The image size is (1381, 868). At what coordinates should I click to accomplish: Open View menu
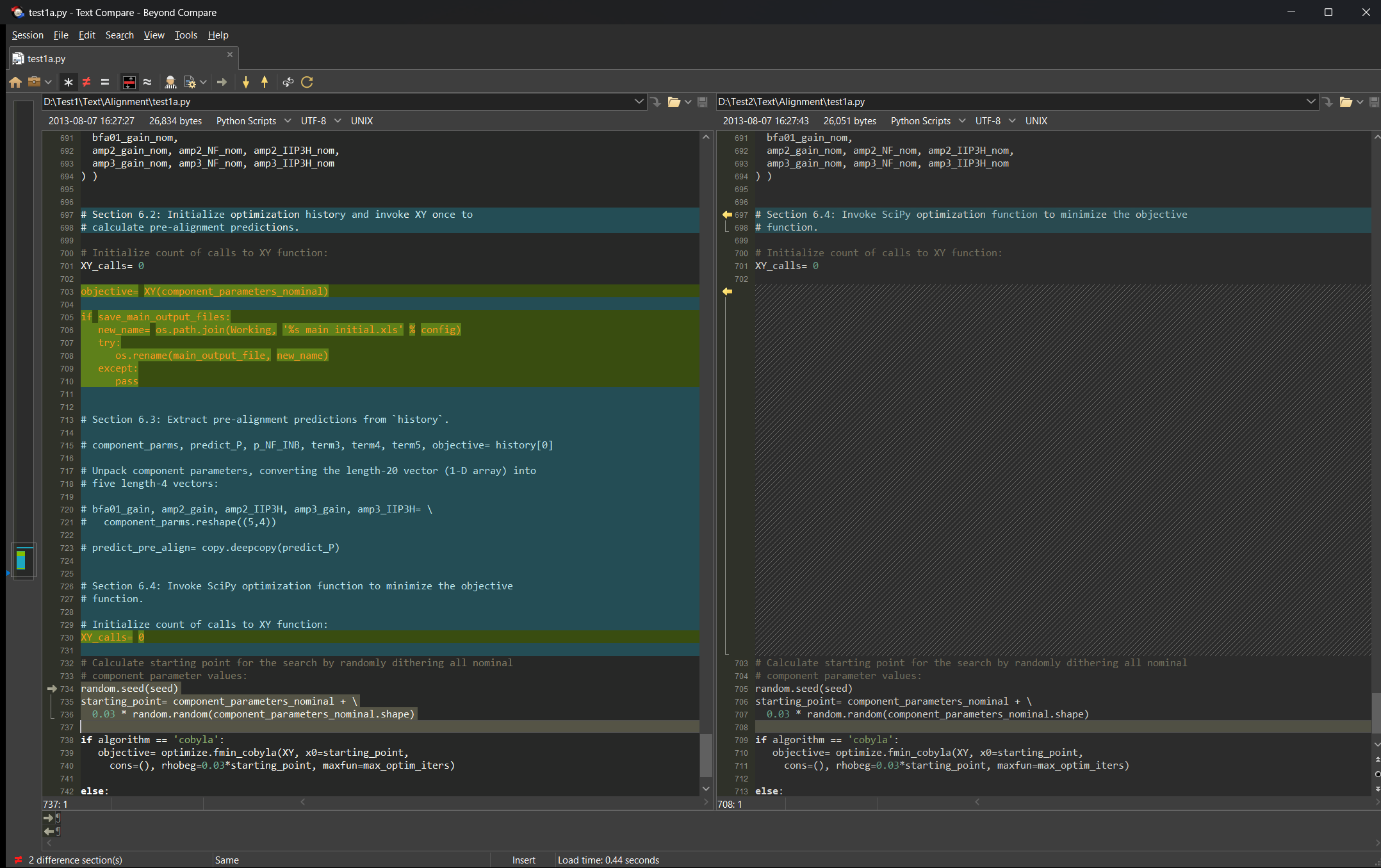pyautogui.click(x=154, y=35)
